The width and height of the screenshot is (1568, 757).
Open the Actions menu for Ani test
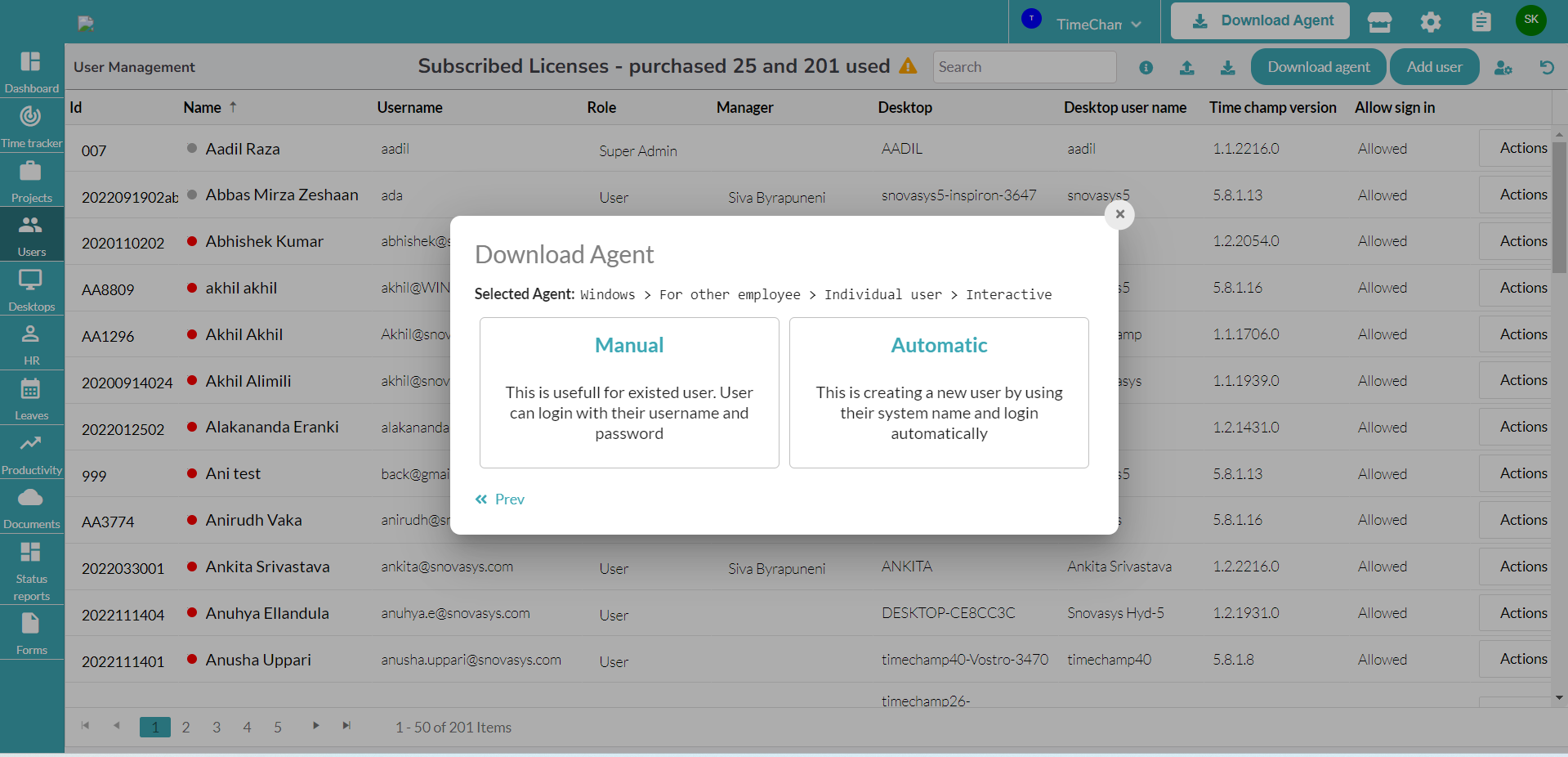tap(1517, 473)
